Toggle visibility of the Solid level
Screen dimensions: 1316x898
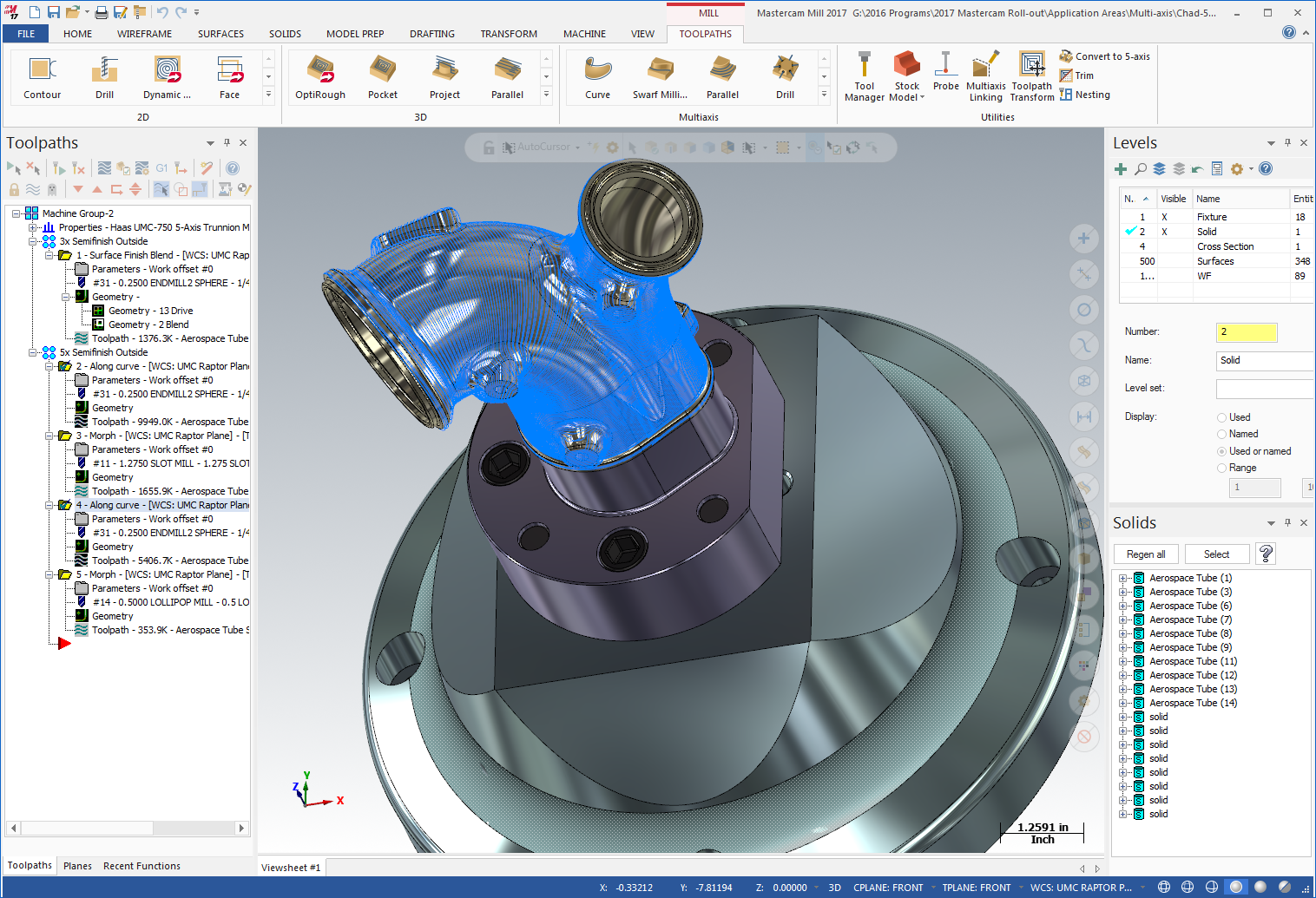click(x=1164, y=232)
